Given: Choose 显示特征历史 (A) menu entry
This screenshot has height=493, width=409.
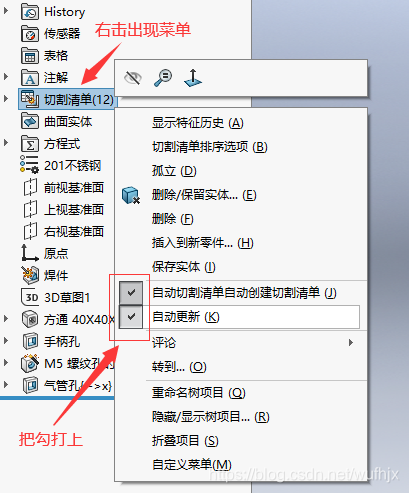Looking at the screenshot, I should (x=198, y=123).
